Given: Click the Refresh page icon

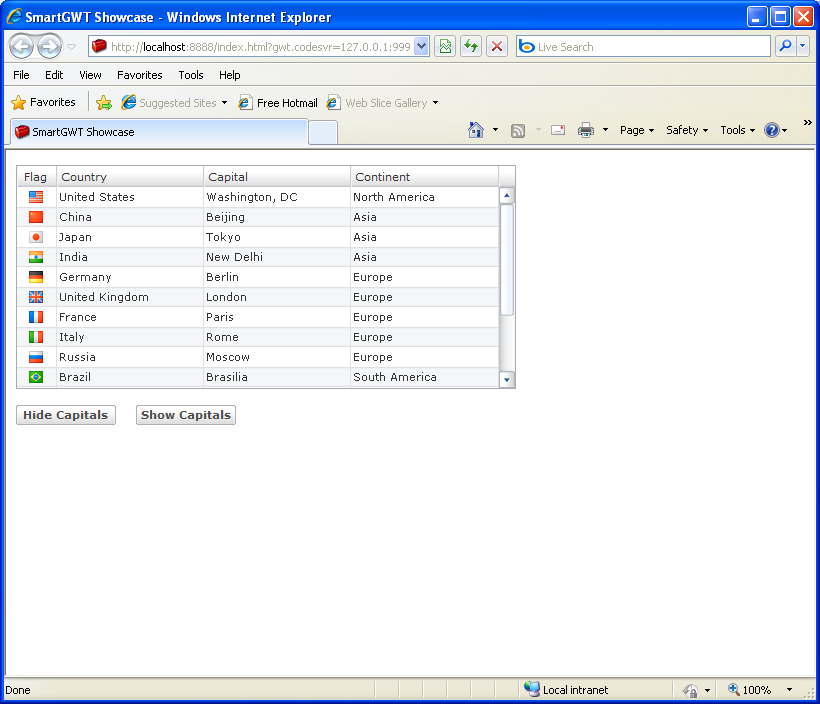Looking at the screenshot, I should click(471, 47).
